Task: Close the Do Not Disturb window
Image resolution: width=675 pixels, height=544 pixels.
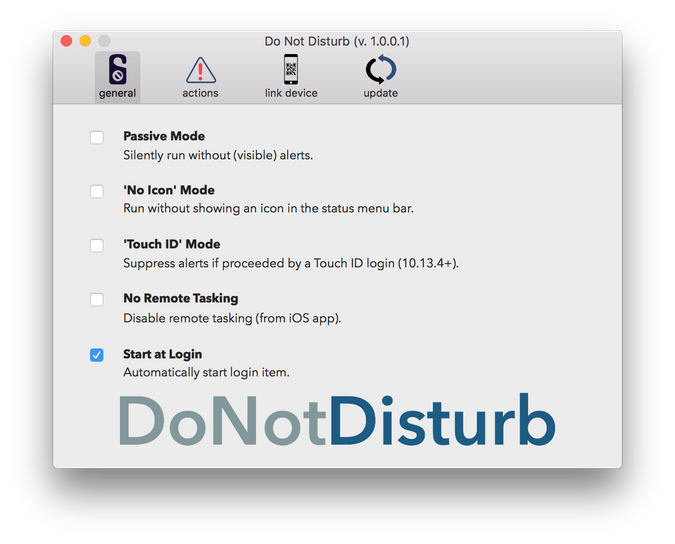Action: (x=67, y=41)
